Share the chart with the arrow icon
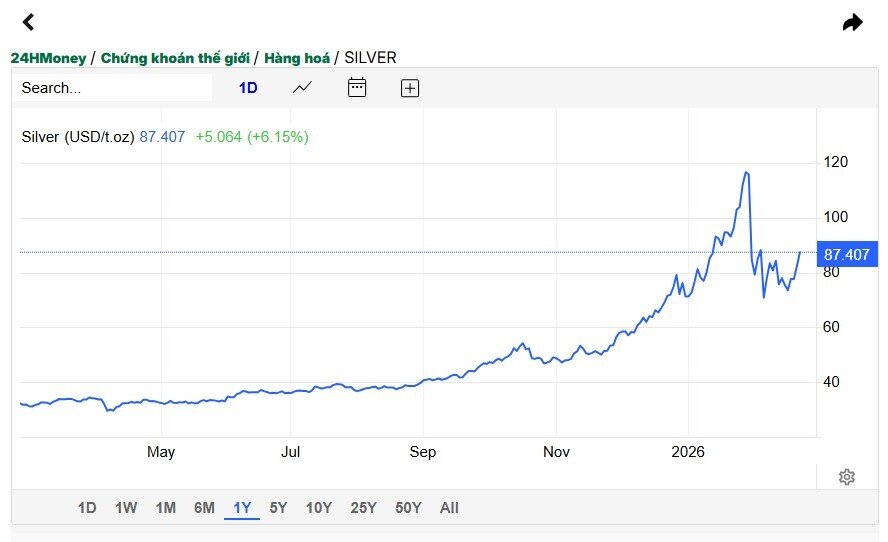The height and width of the screenshot is (542, 888). (x=852, y=23)
